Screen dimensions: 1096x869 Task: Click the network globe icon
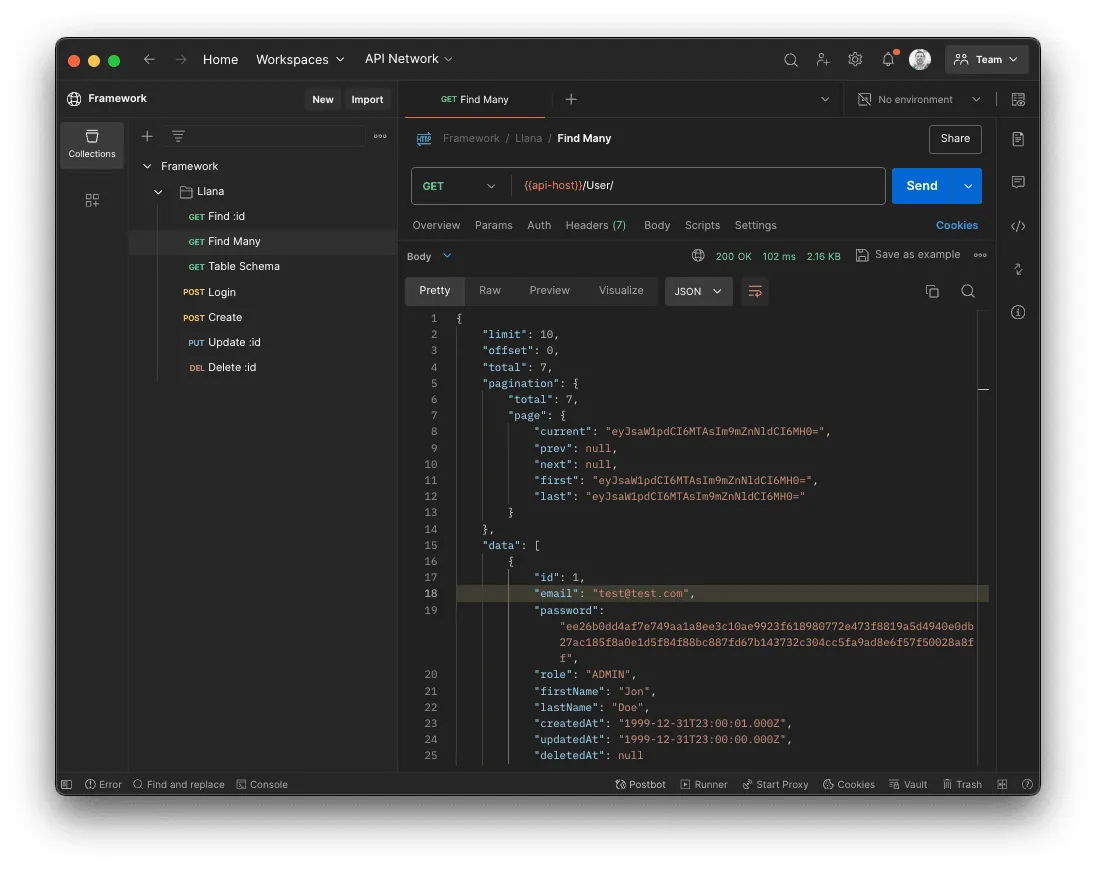pos(698,256)
